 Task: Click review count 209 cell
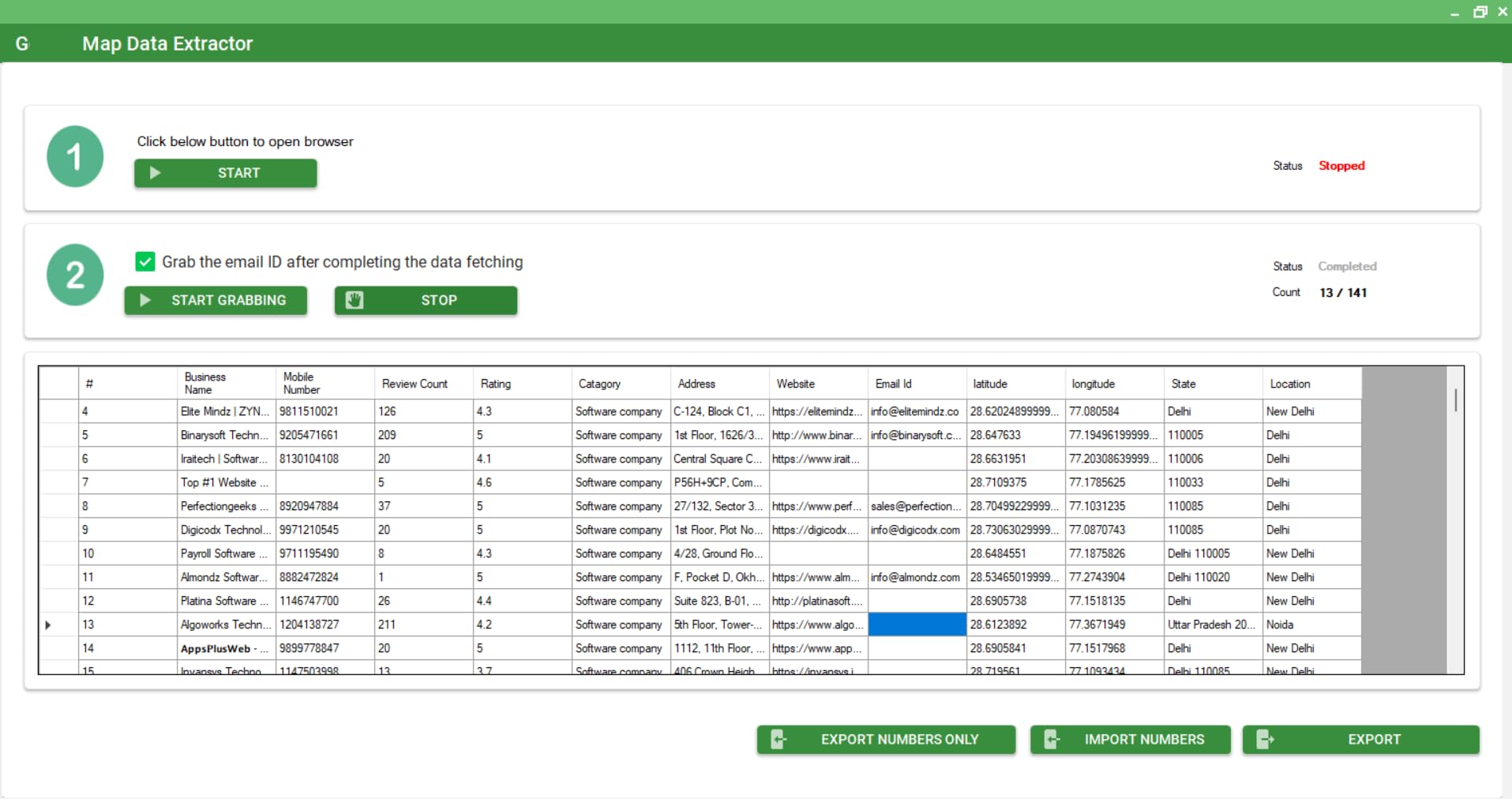(424, 435)
